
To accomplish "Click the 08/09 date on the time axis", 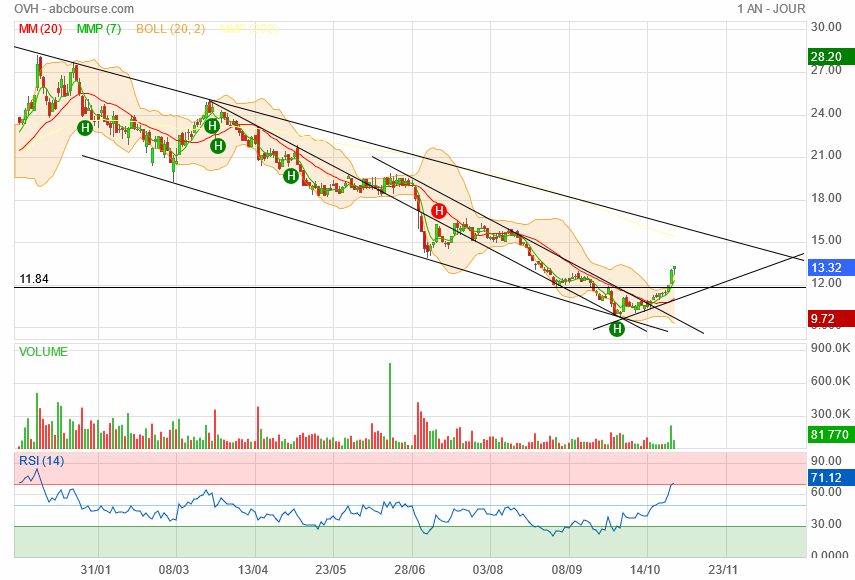I will click(567, 570).
